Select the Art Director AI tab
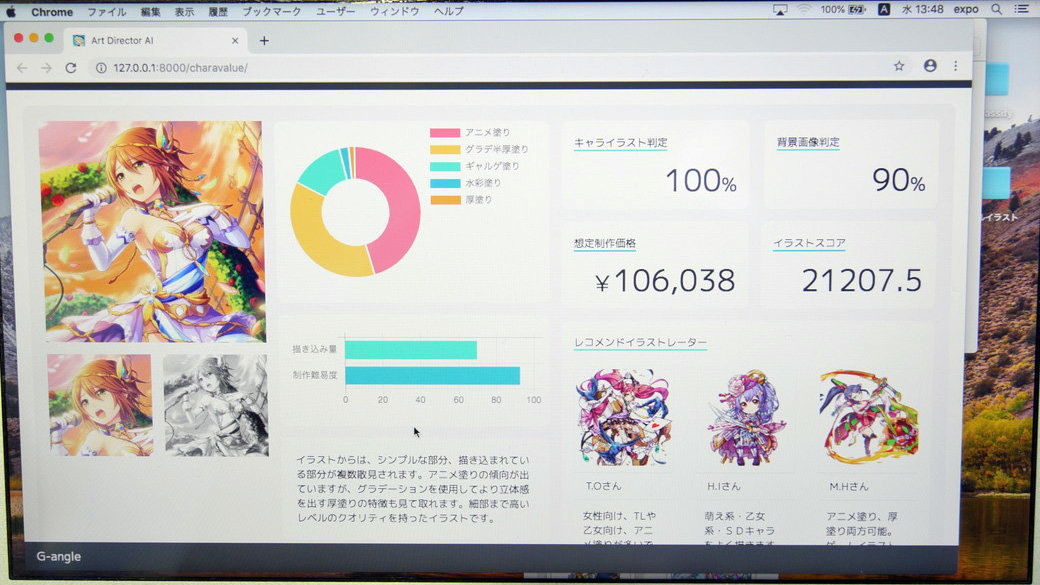Viewport: 1040px width, 585px height. pos(156,40)
